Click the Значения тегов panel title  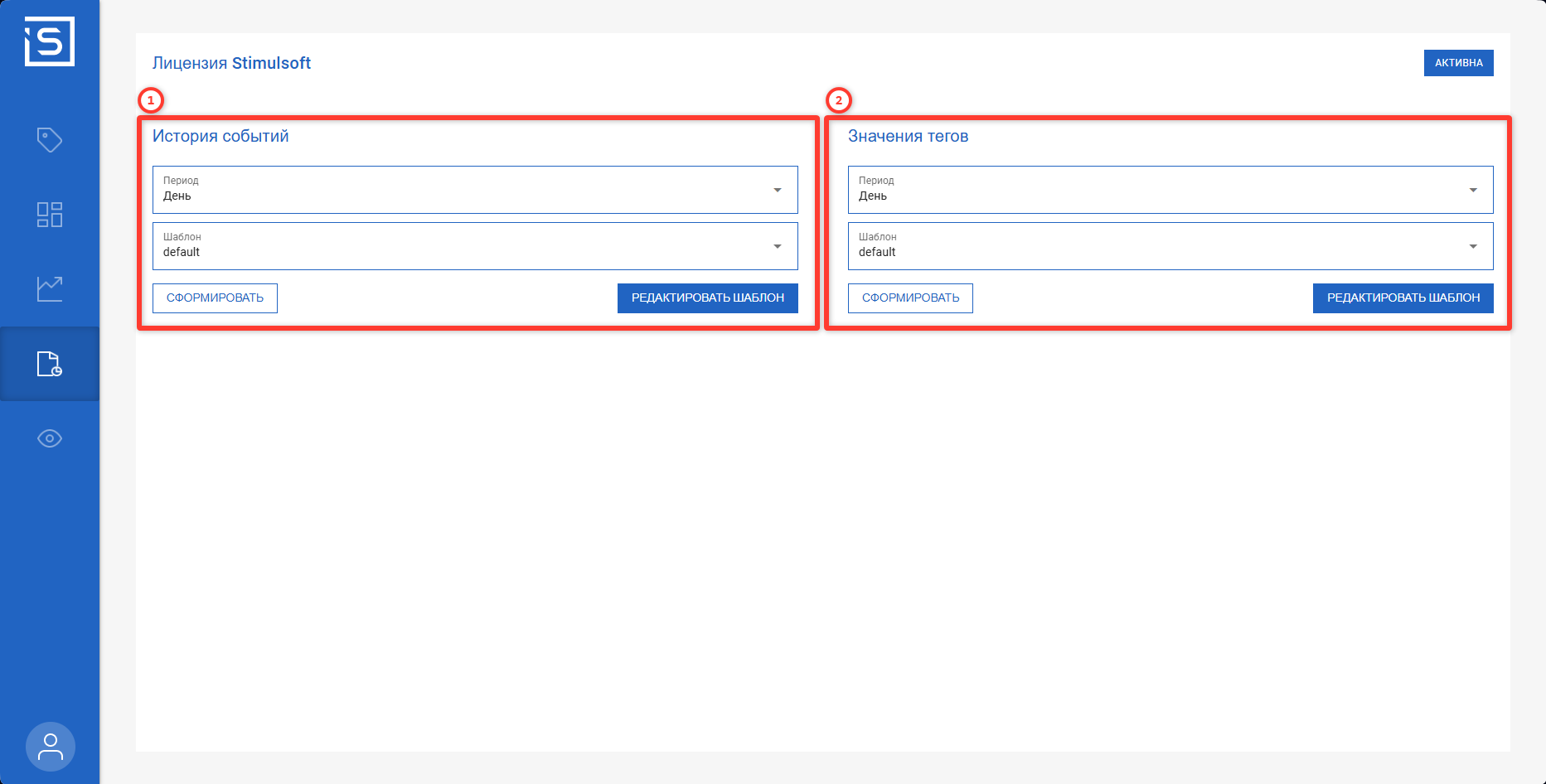(x=908, y=136)
